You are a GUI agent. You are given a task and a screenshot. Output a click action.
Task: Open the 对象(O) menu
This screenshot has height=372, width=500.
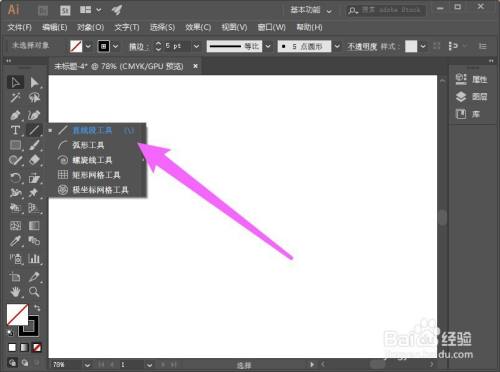click(x=90, y=27)
